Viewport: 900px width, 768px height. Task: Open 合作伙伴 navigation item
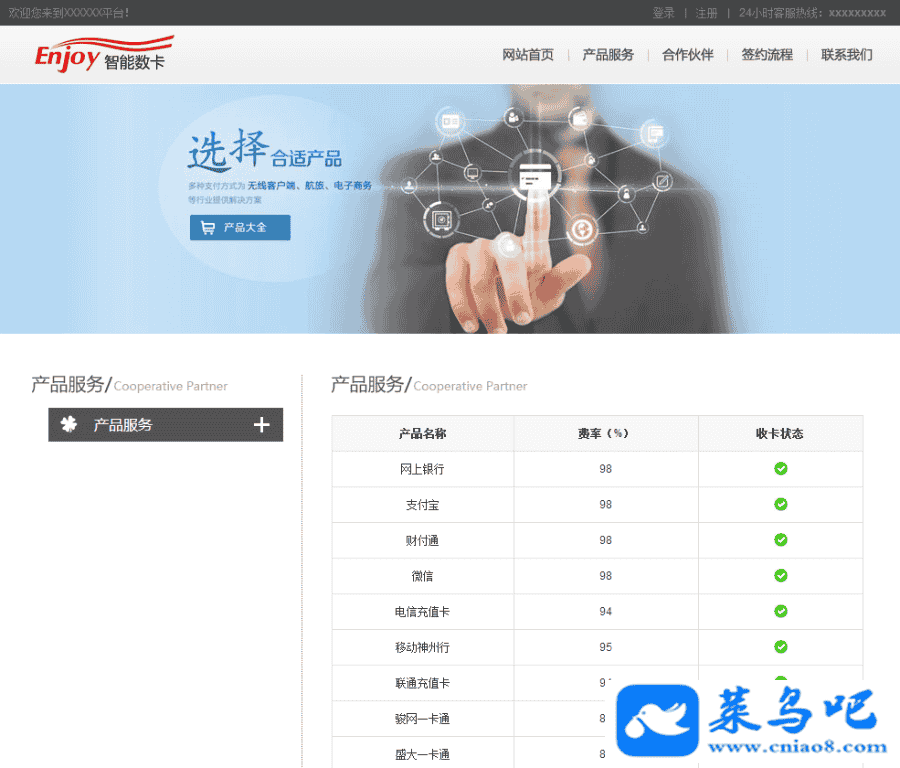point(688,55)
